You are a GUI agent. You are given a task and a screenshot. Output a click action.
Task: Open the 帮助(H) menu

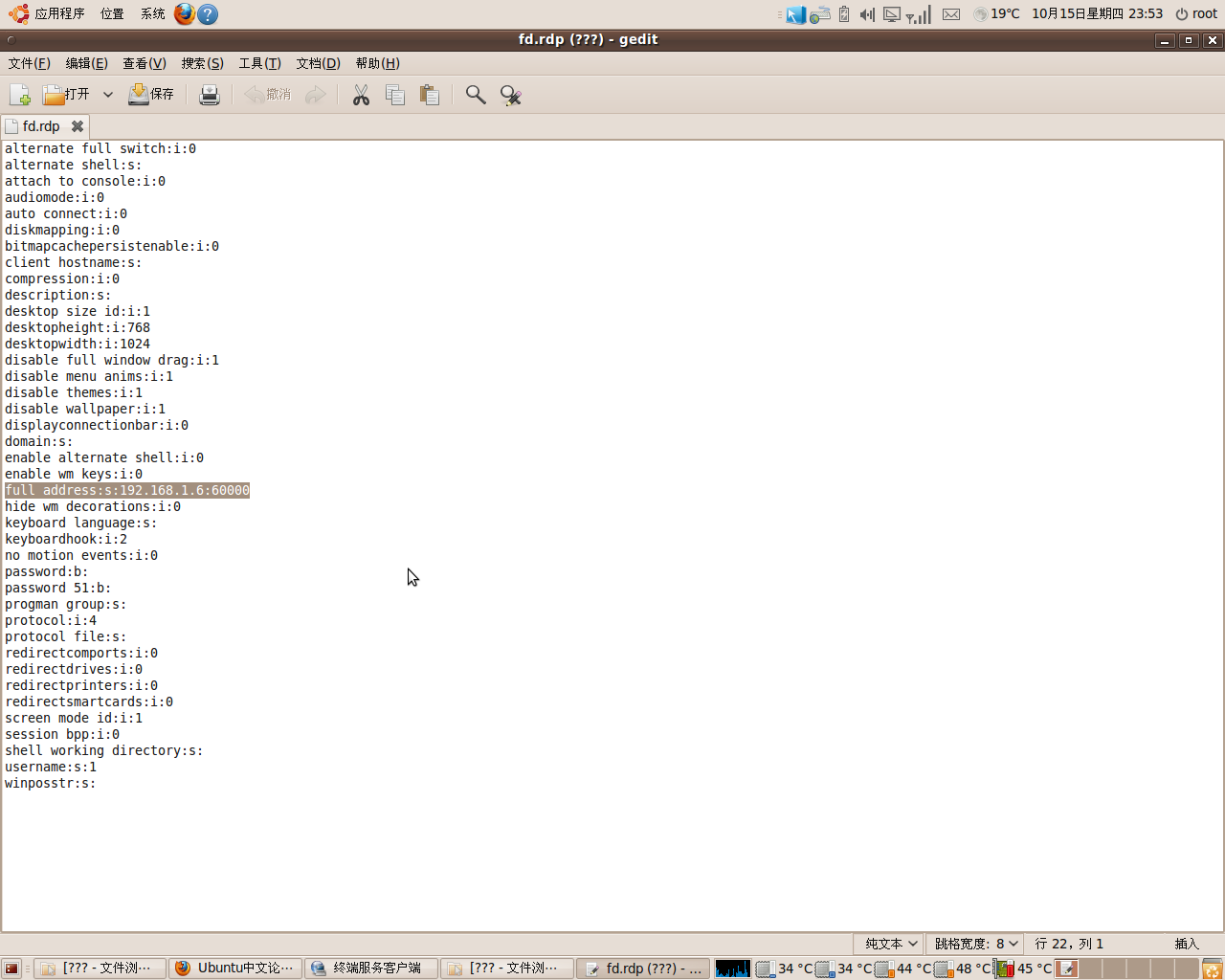(x=378, y=63)
